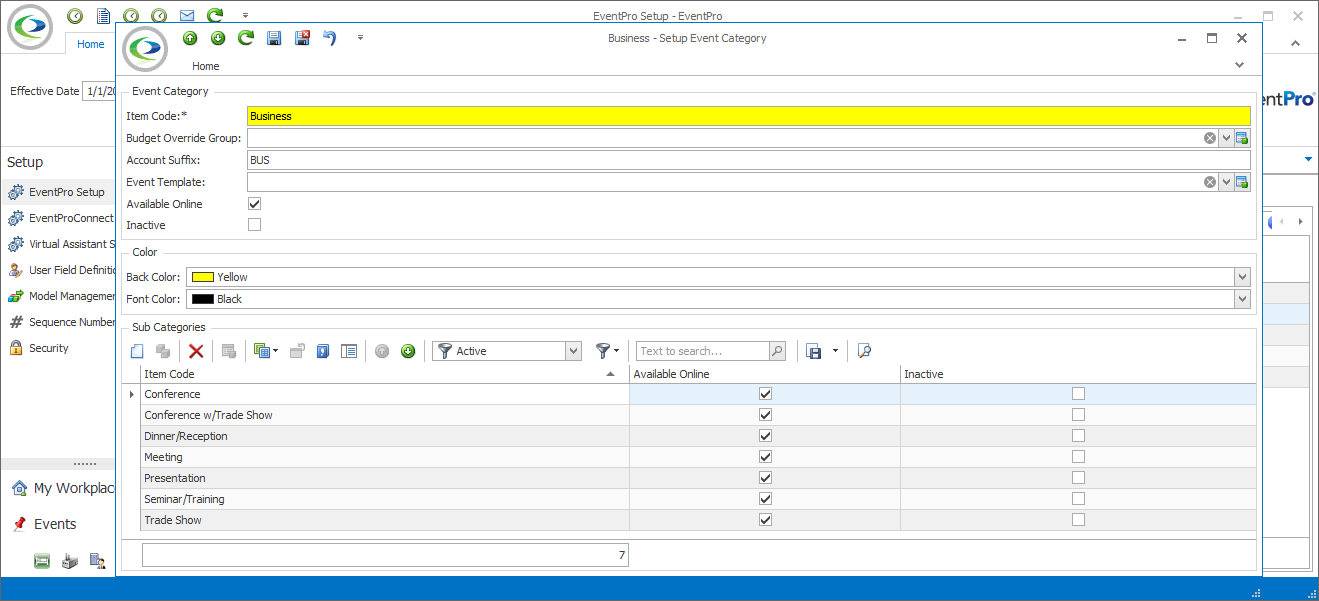This screenshot has width=1319, height=601.
Task: Move sub category down with green arrow
Action: tap(408, 351)
